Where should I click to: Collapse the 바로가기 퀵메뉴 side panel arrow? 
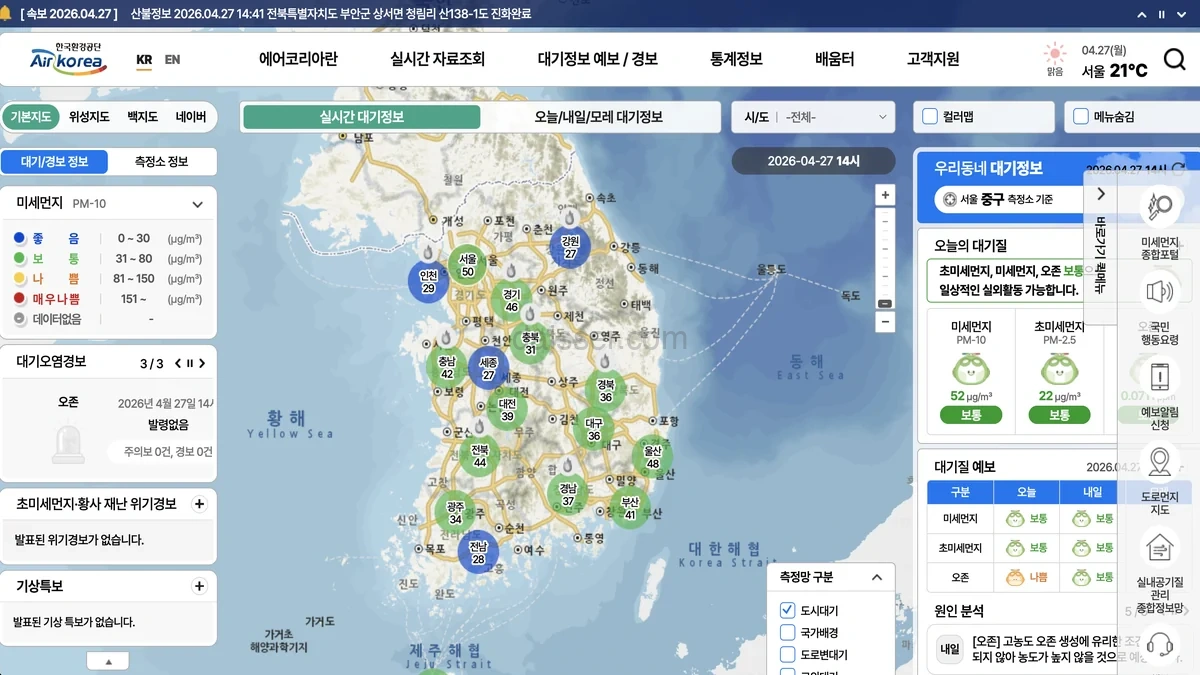click(1100, 194)
